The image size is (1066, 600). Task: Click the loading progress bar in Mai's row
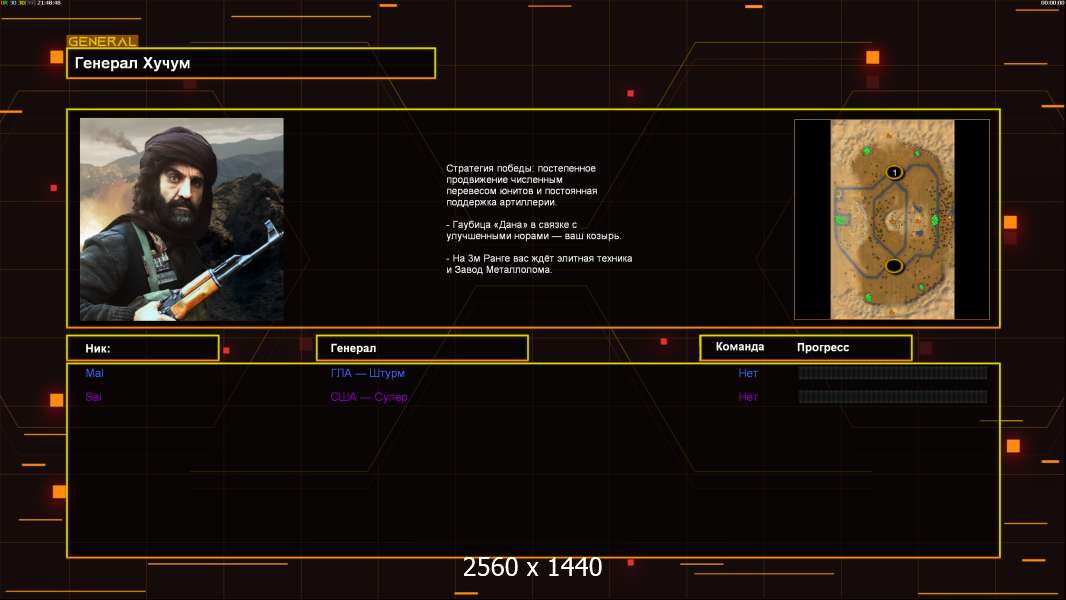pos(893,372)
